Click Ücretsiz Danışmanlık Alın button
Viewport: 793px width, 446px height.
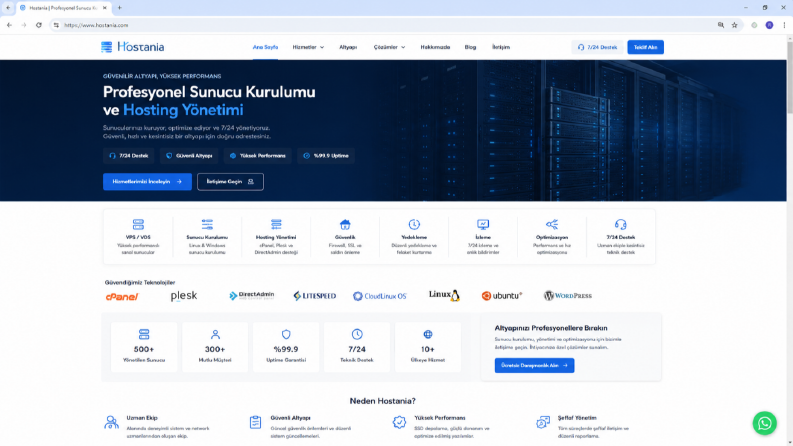point(534,365)
